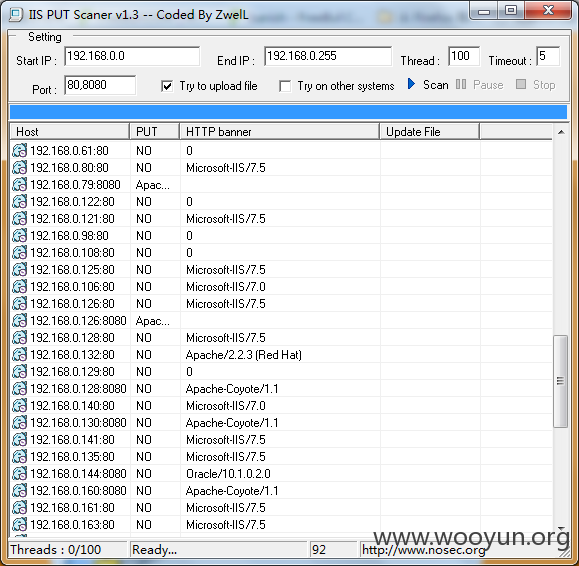This screenshot has height=566, width=579.
Task: Click the app icon in the title bar
Action: pos(16,14)
